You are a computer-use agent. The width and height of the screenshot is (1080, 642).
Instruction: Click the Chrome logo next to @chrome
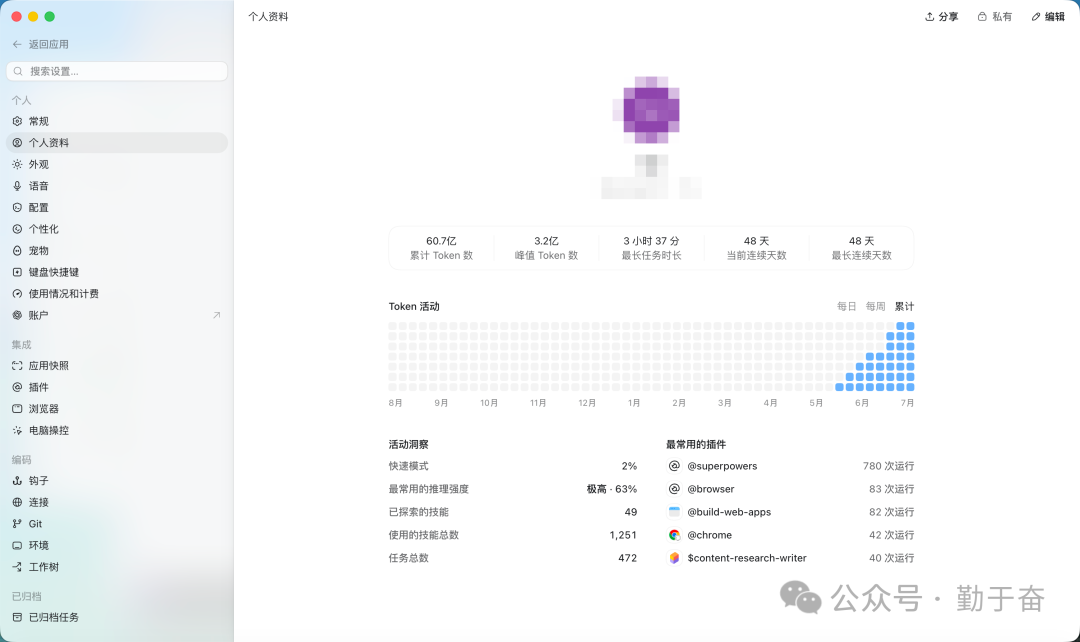tap(674, 535)
